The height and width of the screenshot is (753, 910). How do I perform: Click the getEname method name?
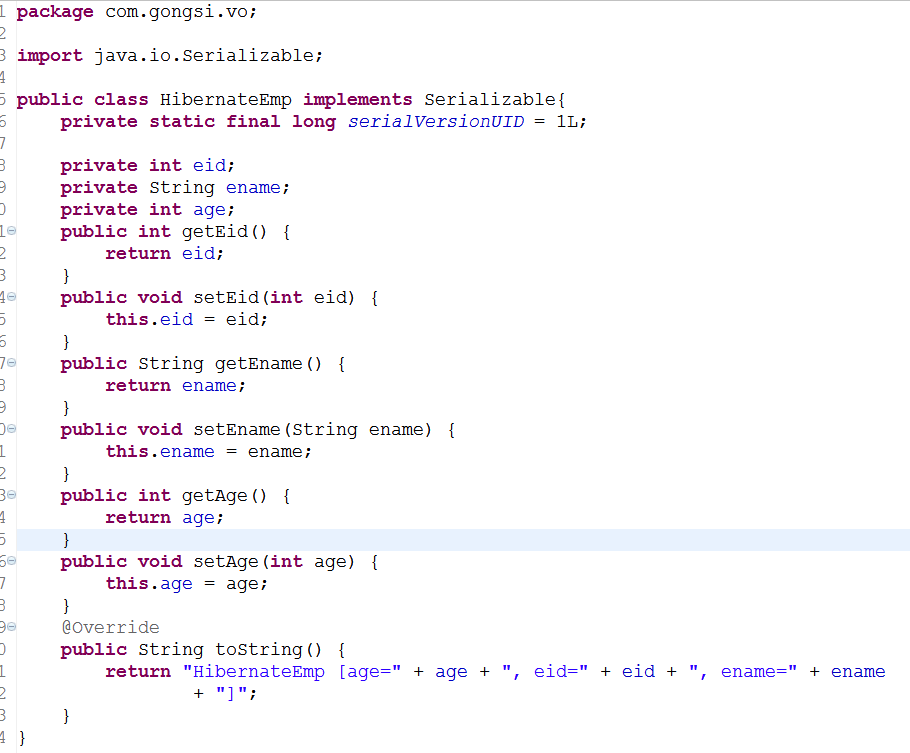258,364
